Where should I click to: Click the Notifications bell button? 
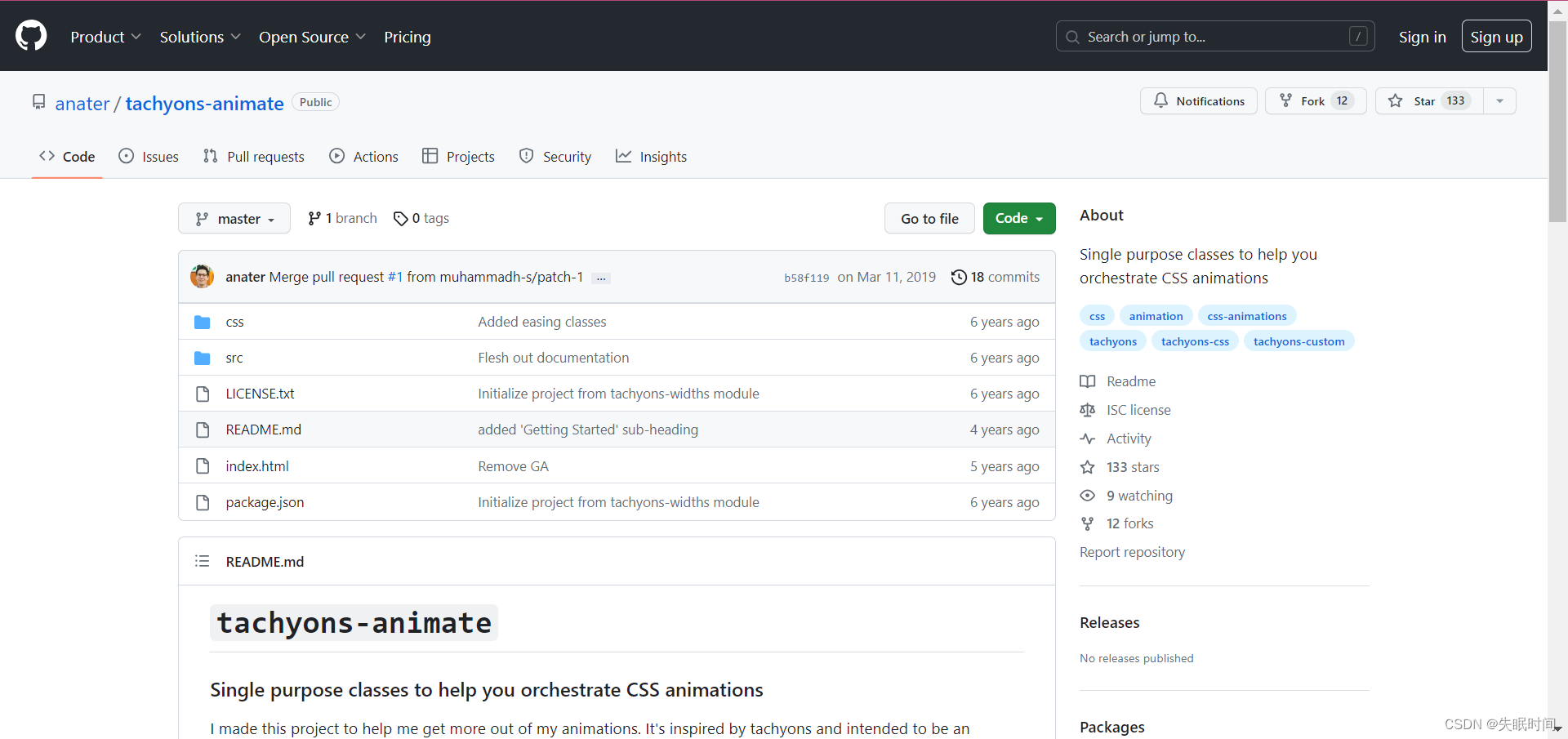pyautogui.click(x=1198, y=100)
